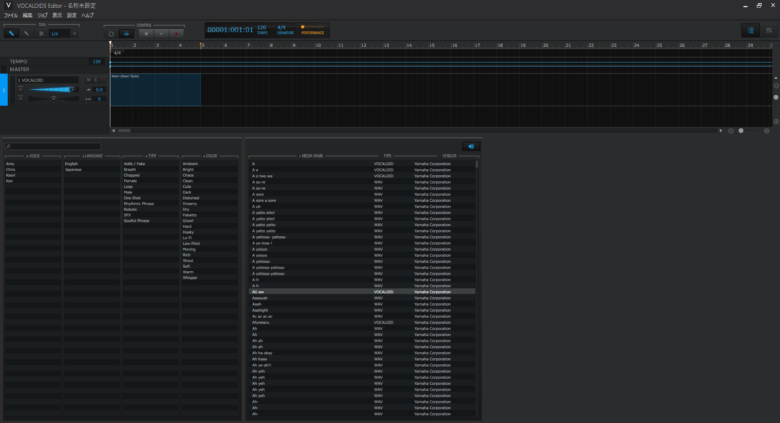Viewport: 780px width, 423px height.
Task: Toggle mute on the VOCALOID track
Action: [x=88, y=80]
